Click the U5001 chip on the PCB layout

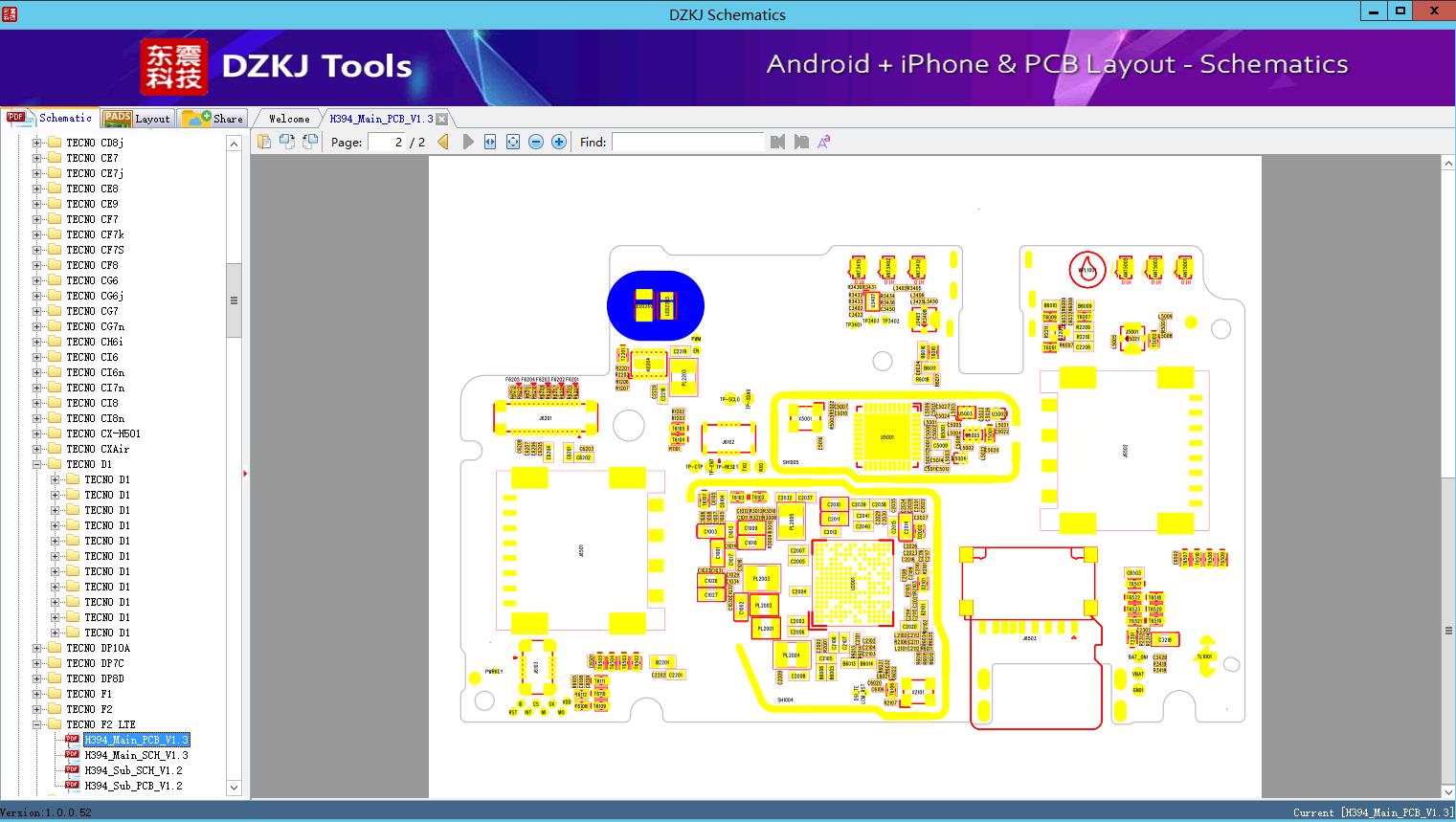coord(886,437)
